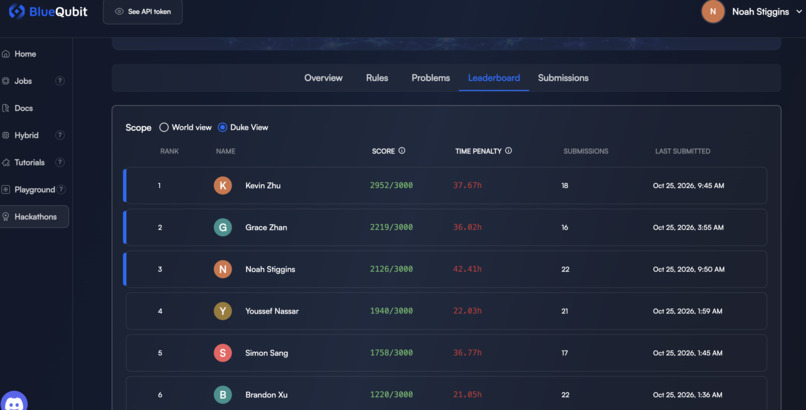Click the Youssef Nassar avatar
Screen dimensions: 806x410
pos(223,311)
